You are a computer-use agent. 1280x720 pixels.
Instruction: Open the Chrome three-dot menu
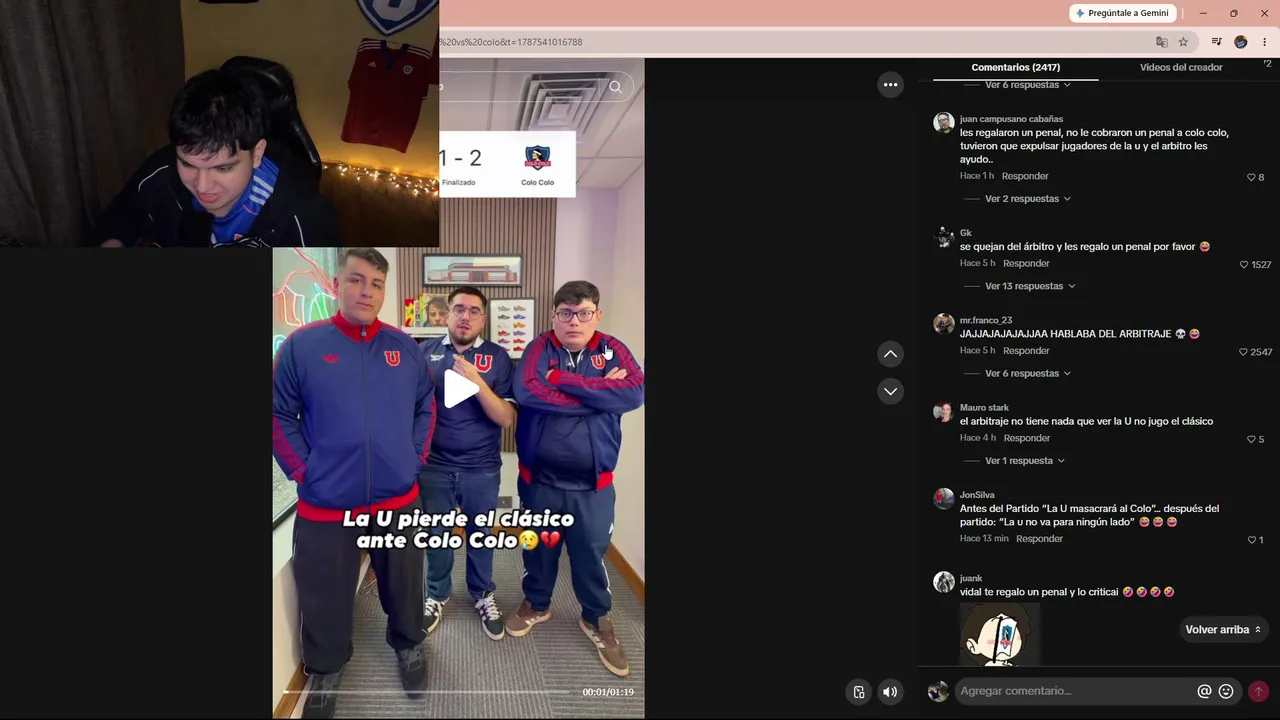coord(1264,42)
